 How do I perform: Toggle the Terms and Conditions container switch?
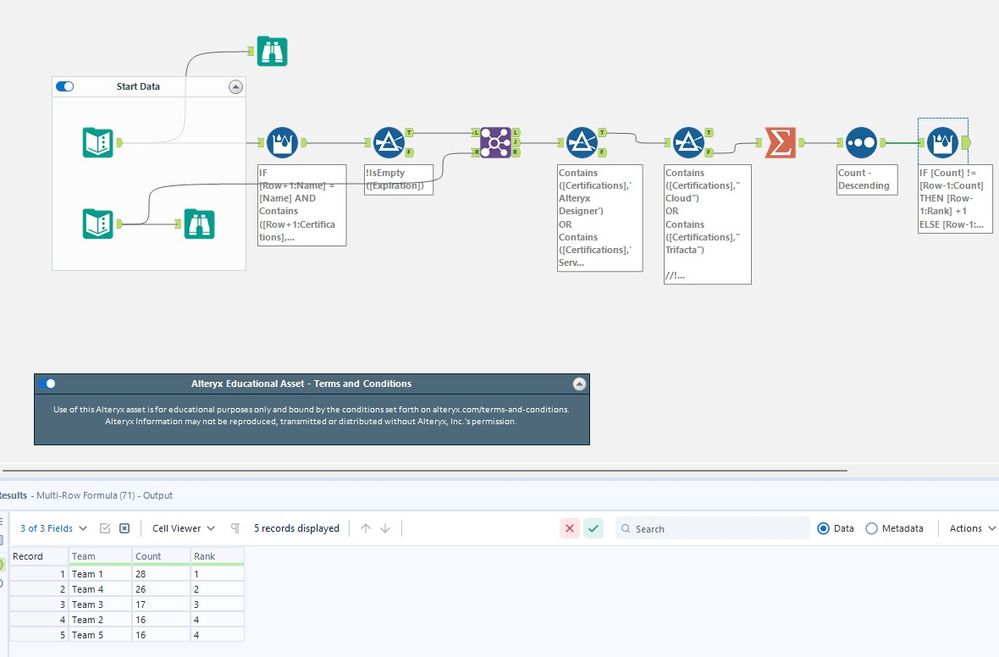pos(47,384)
